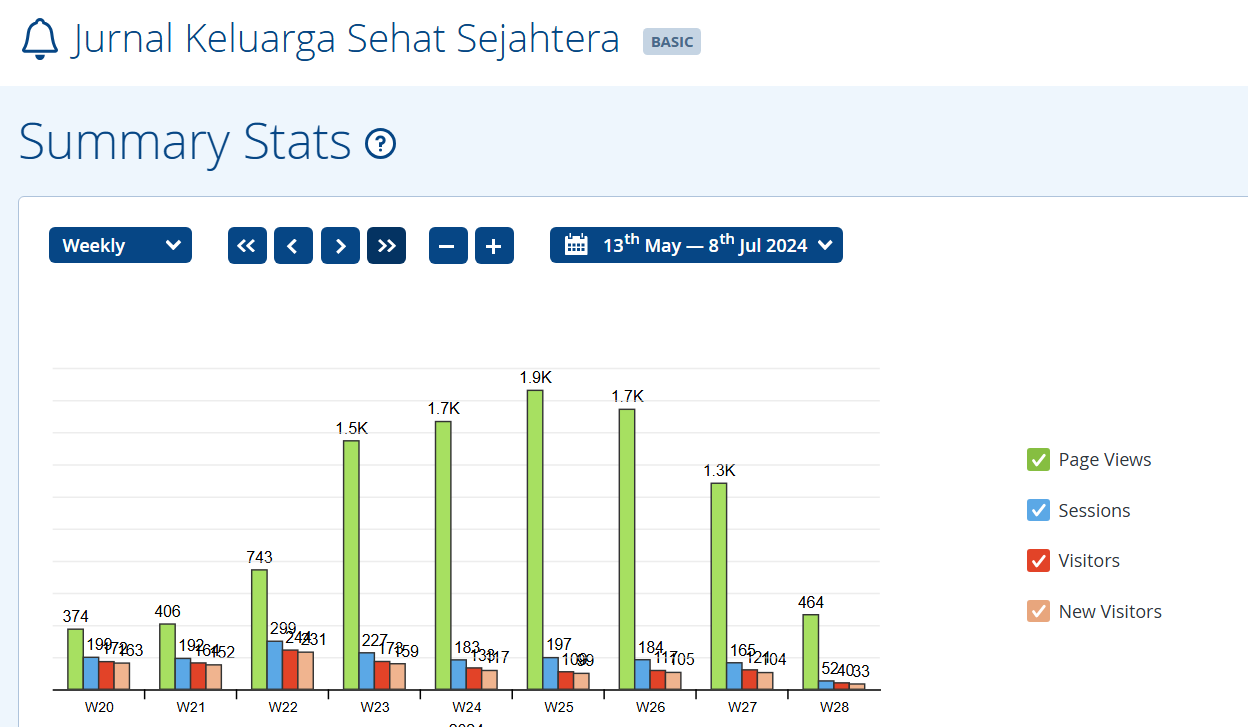Go to next period with right arrow
Screen dimensions: 1248x727
point(340,246)
